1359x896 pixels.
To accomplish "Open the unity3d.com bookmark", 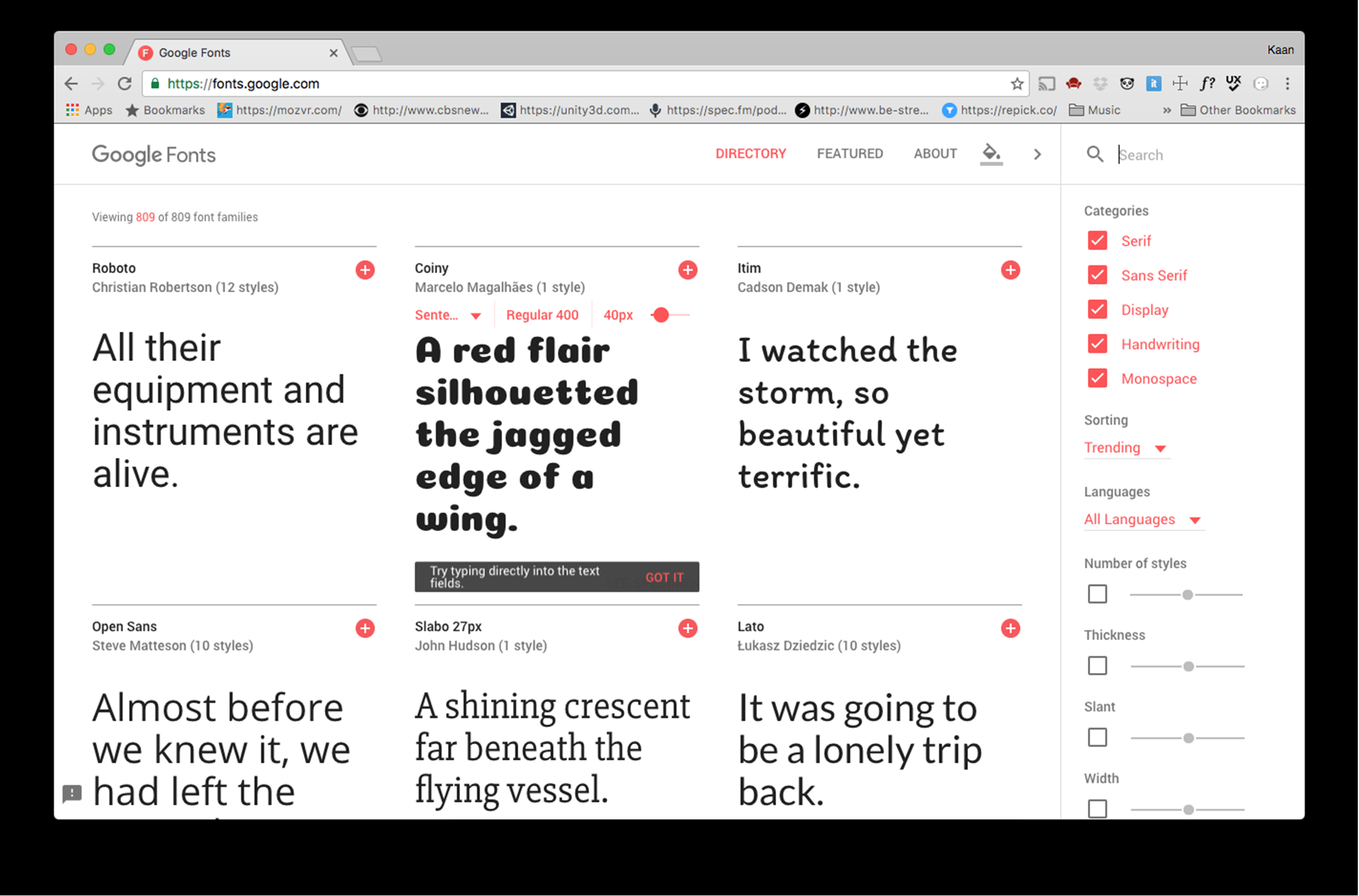I will (570, 110).
